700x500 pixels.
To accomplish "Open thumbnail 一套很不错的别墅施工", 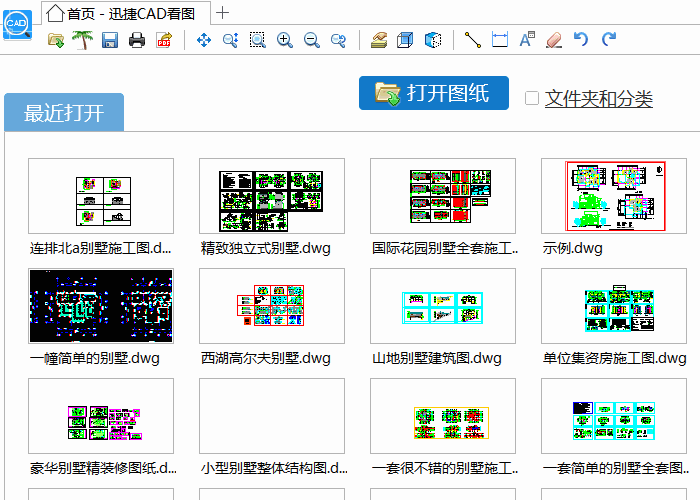I will click(x=443, y=416).
